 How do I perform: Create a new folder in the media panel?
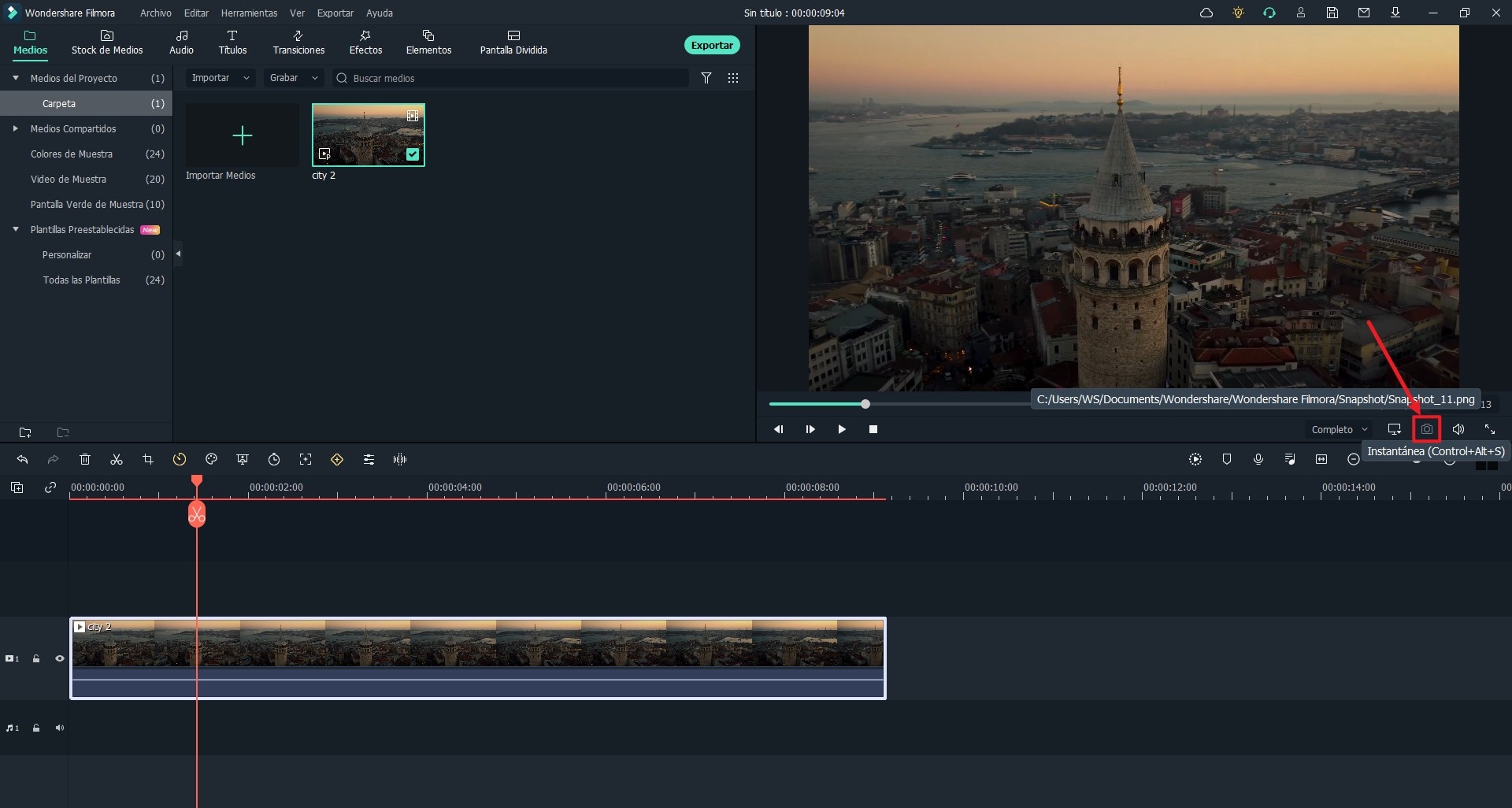tap(25, 432)
